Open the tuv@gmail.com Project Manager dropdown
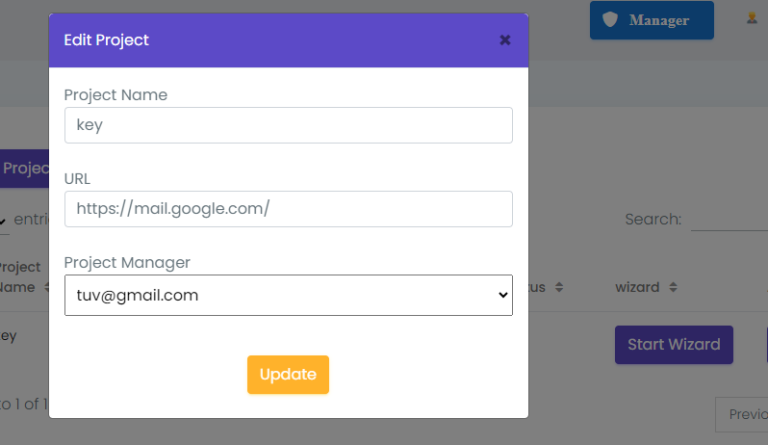This screenshot has width=768, height=445. [x=288, y=295]
